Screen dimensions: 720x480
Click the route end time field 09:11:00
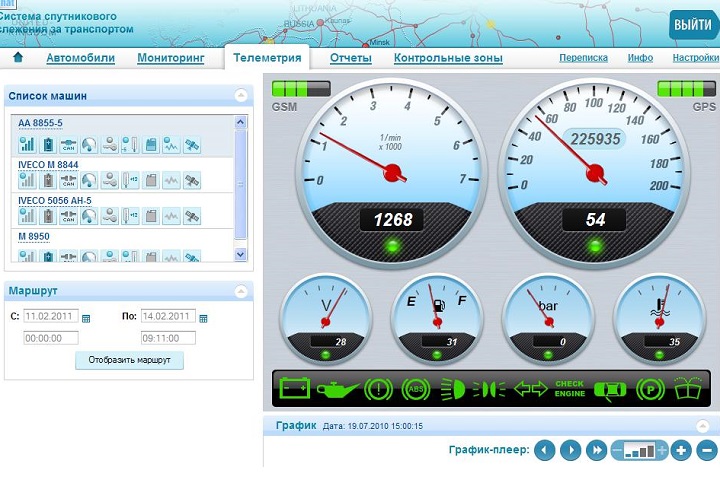point(168,338)
